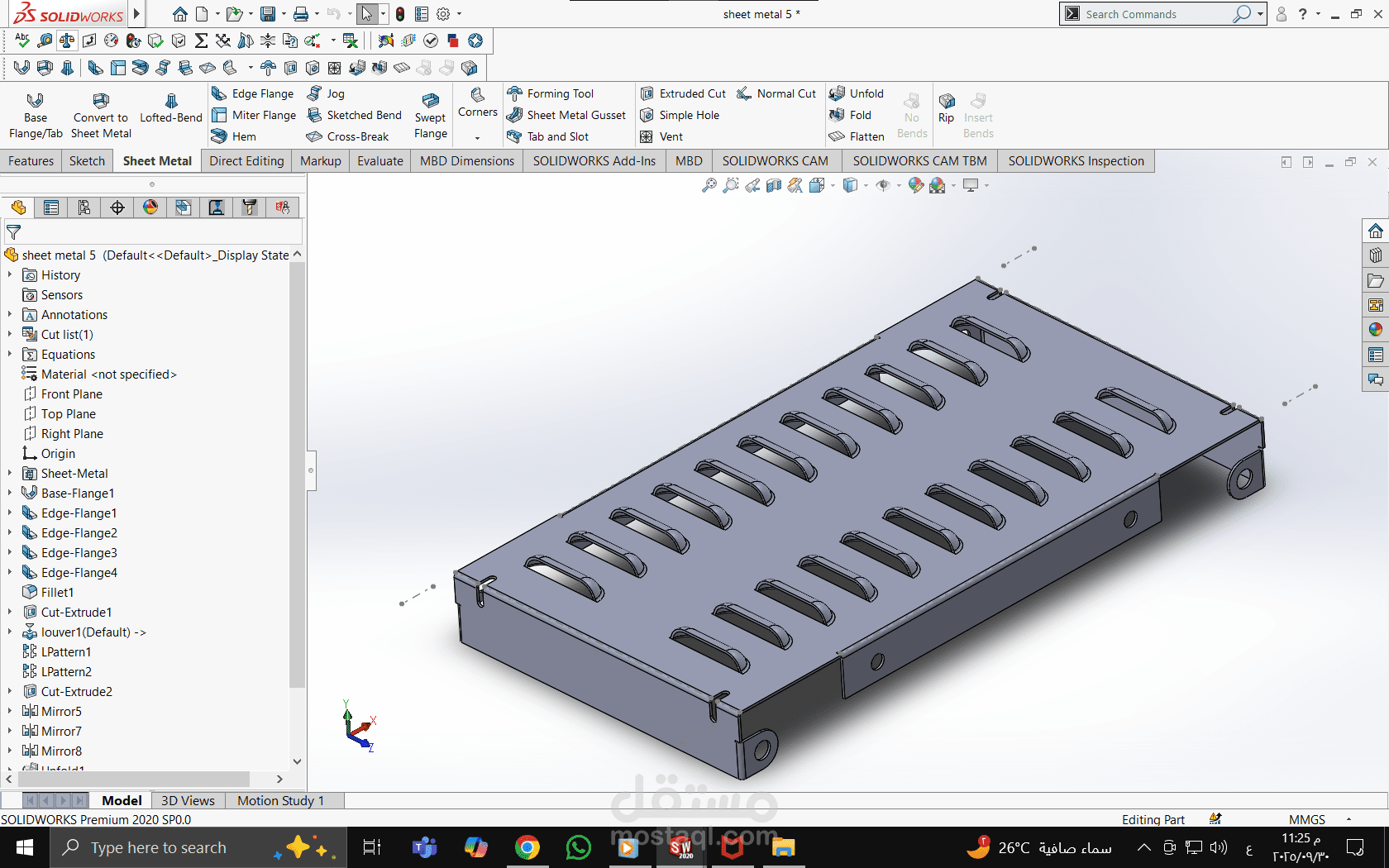Open the Direct Editing tab
This screenshot has height=868, width=1389.
coord(246,161)
